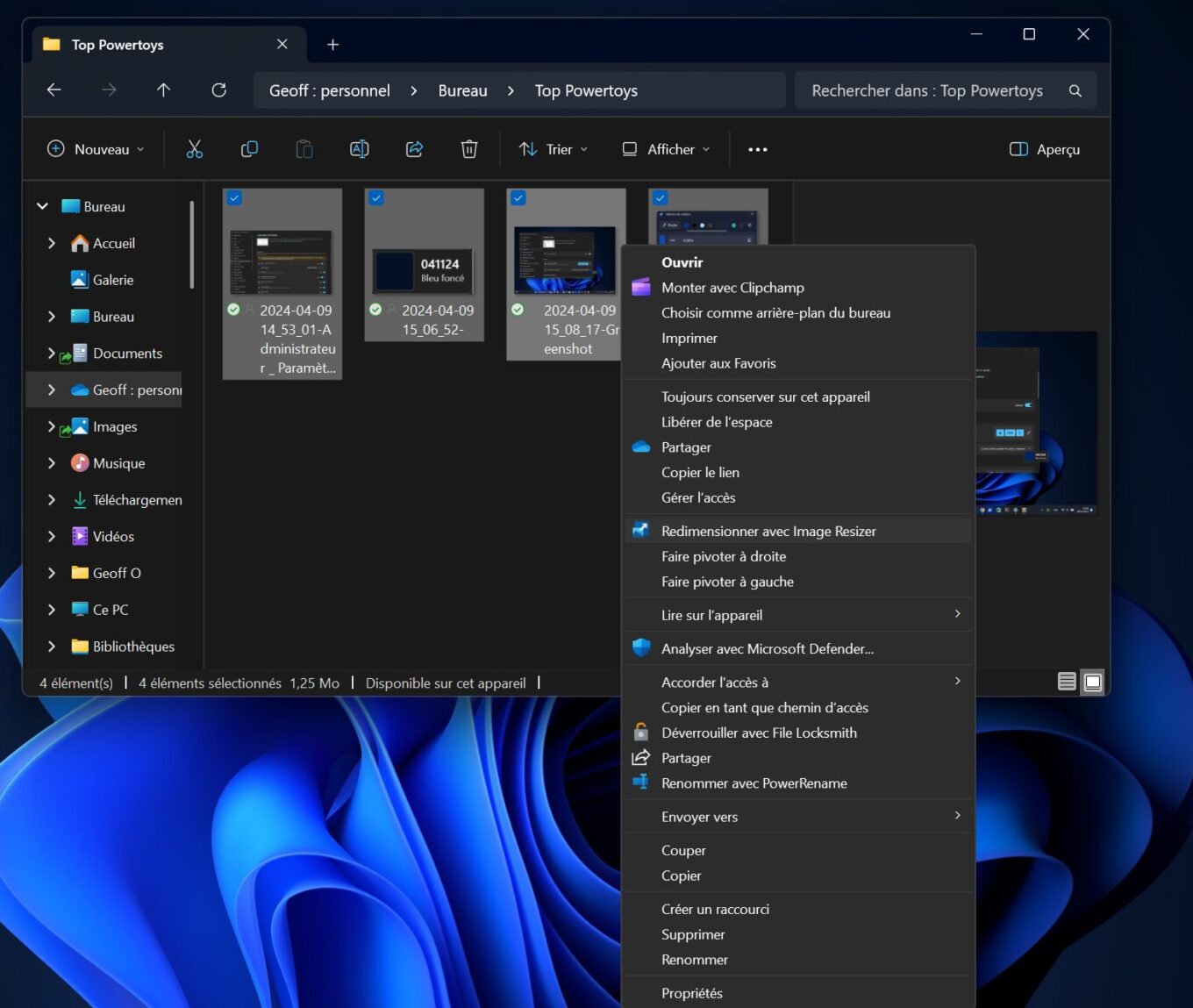
Task: Click the search magnifier icon
Action: 1075,90
